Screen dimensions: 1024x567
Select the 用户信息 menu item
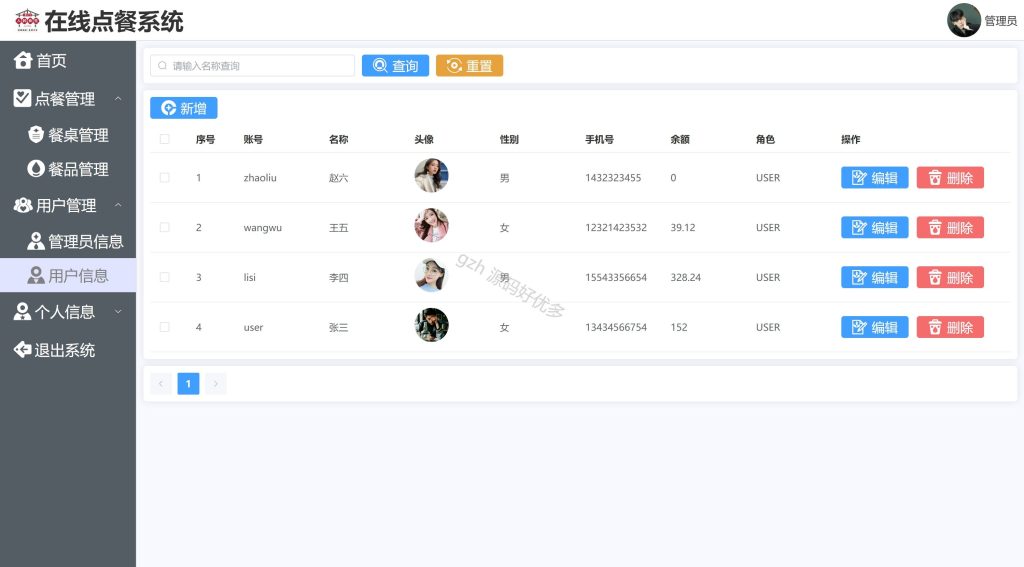[x=68, y=275]
